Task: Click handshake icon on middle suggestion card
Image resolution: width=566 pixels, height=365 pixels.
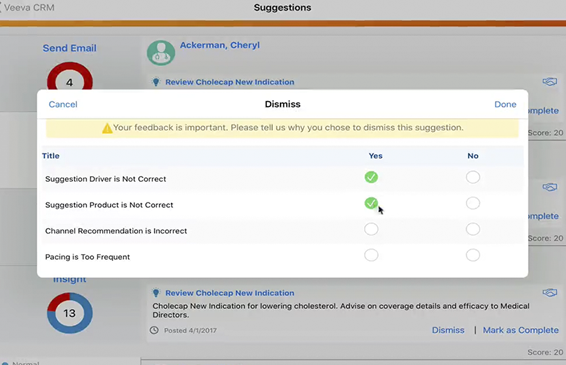Action: (550, 187)
